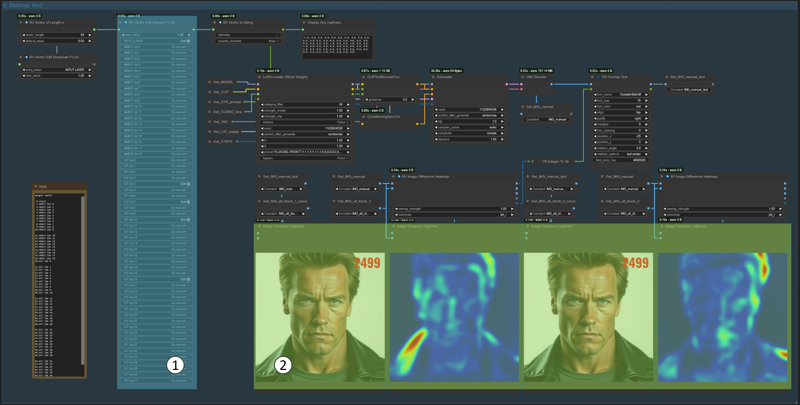Click the Get_STR_prompt node
Viewport: 800px width, 405px height.
(x=225, y=102)
